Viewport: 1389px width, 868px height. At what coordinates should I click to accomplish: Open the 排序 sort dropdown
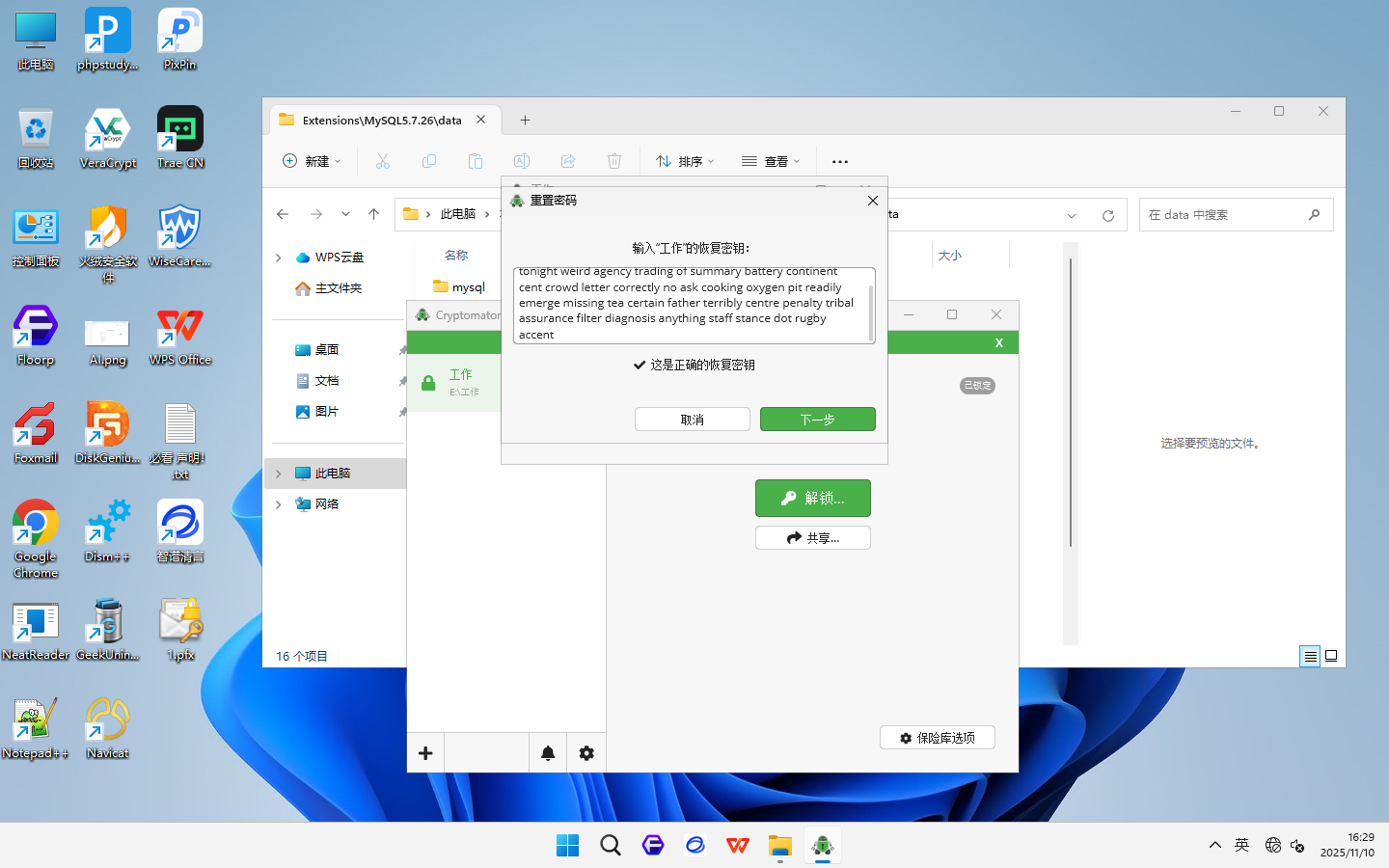pos(685,161)
